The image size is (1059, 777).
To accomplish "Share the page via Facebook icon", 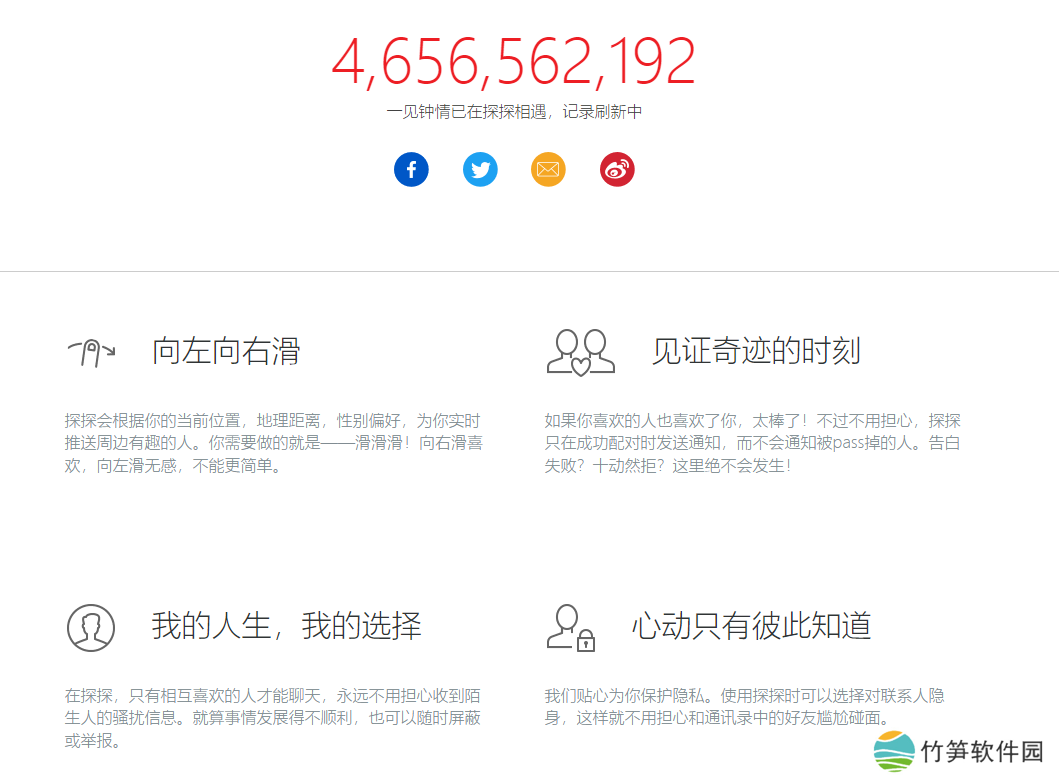I will coord(411,169).
